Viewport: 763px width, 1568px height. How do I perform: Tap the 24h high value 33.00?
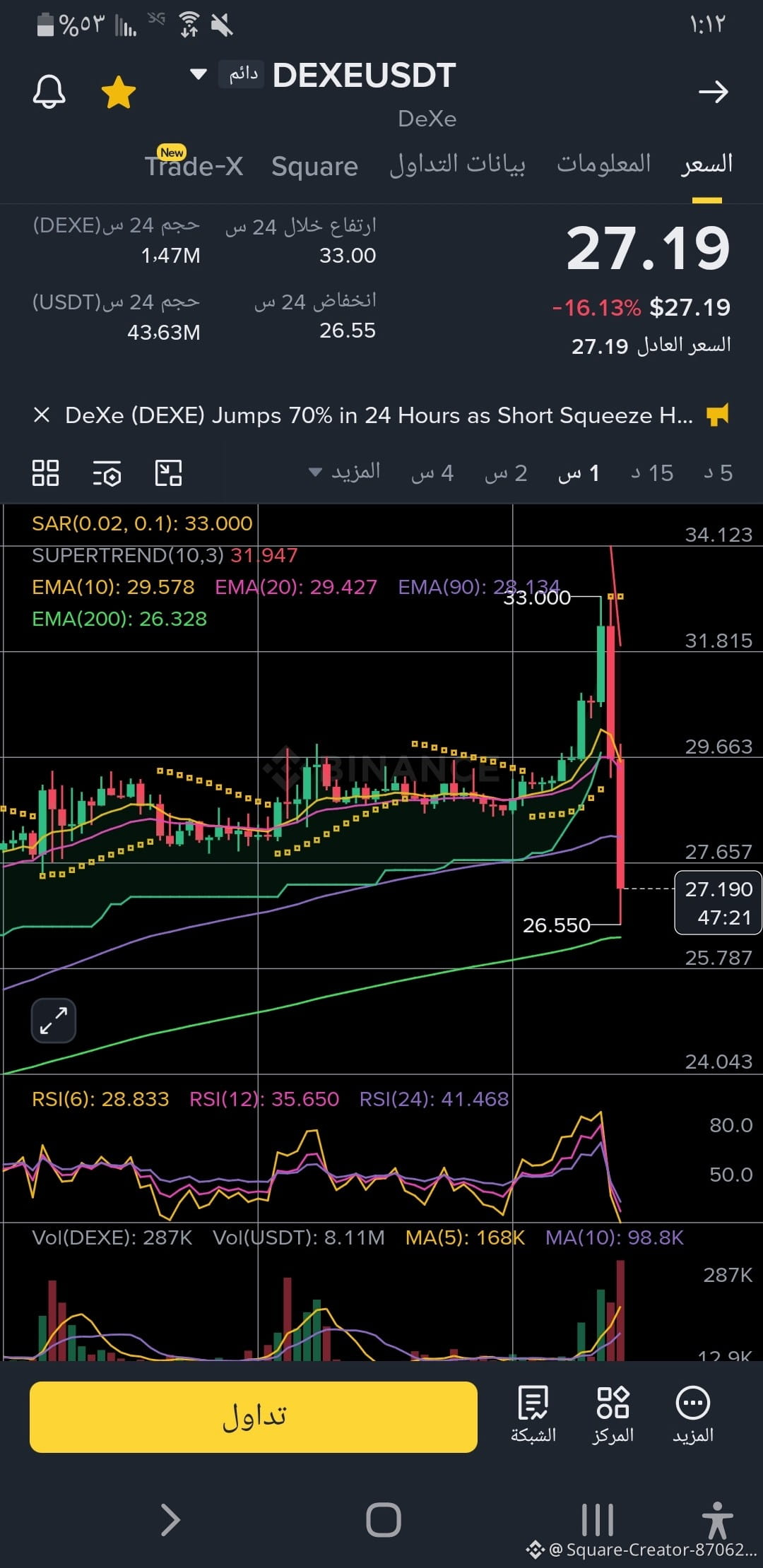point(348,256)
